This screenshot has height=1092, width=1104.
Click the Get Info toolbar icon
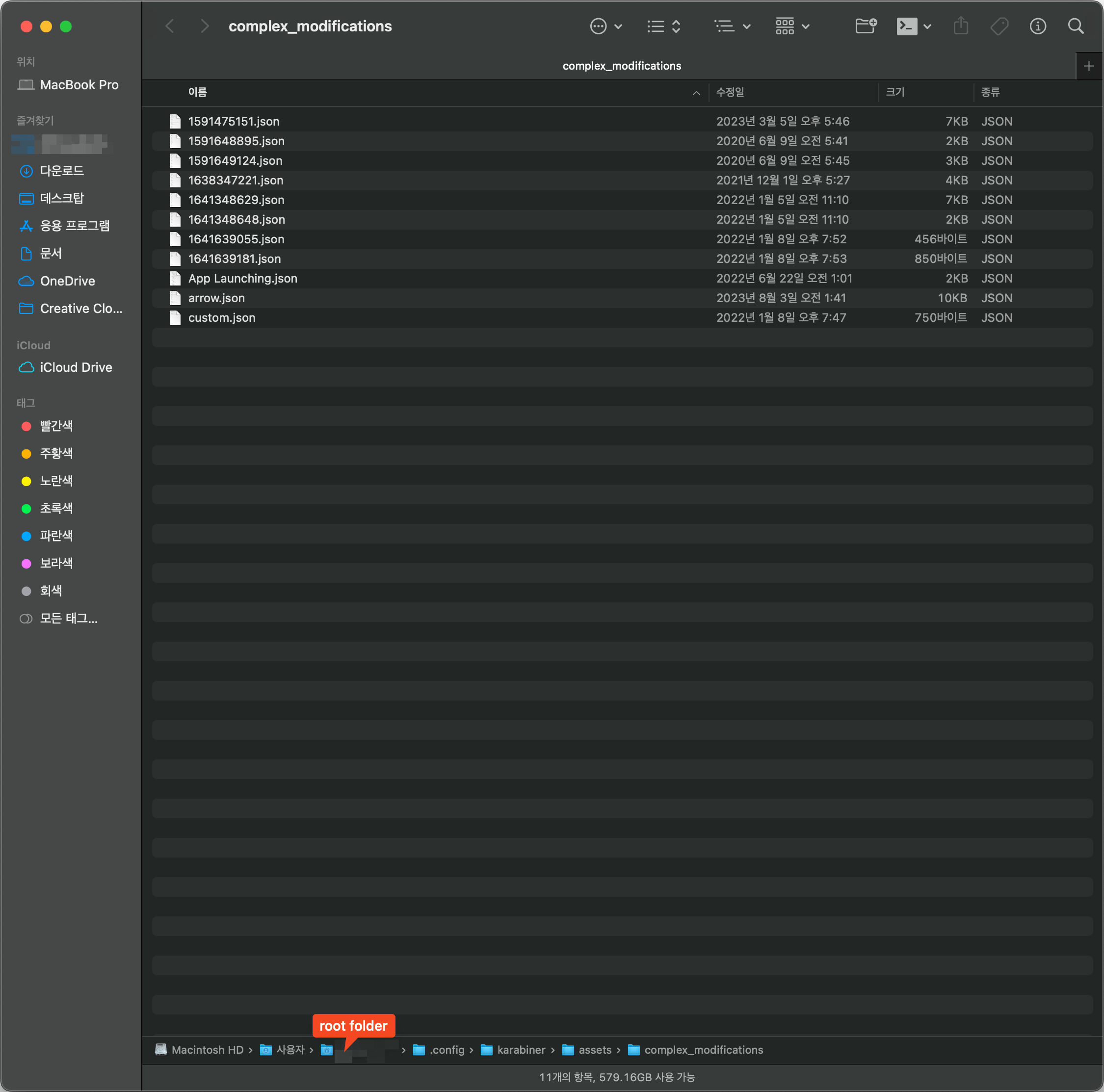1037,26
